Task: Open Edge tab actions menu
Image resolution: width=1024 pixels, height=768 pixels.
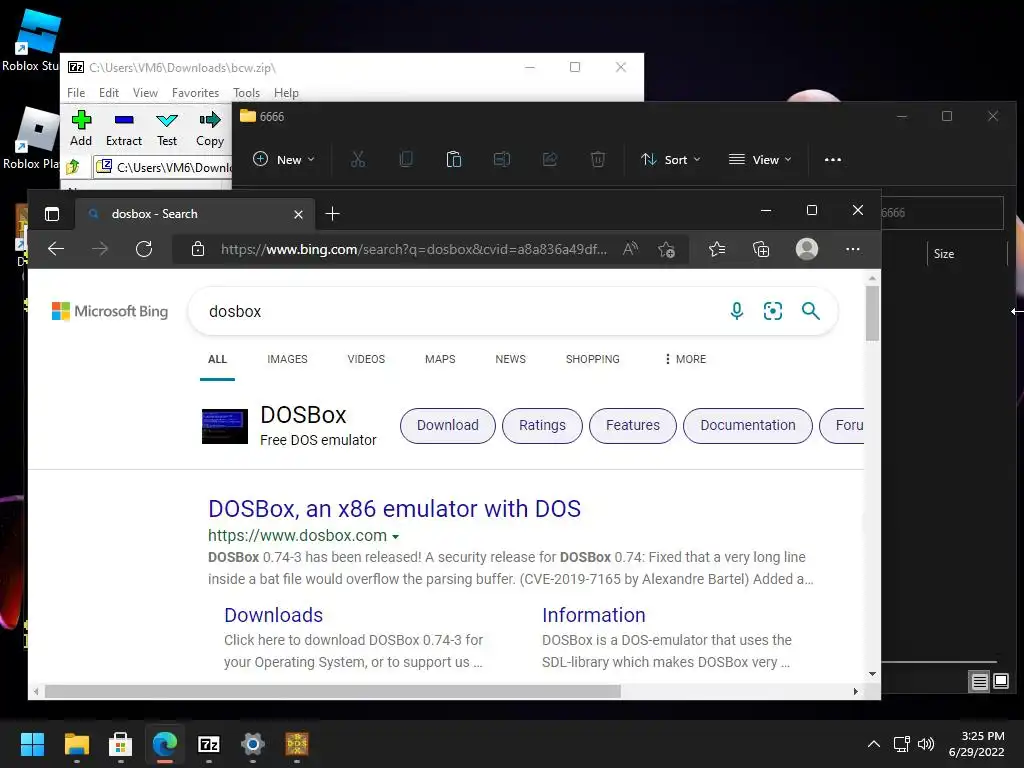Action: tap(52, 214)
